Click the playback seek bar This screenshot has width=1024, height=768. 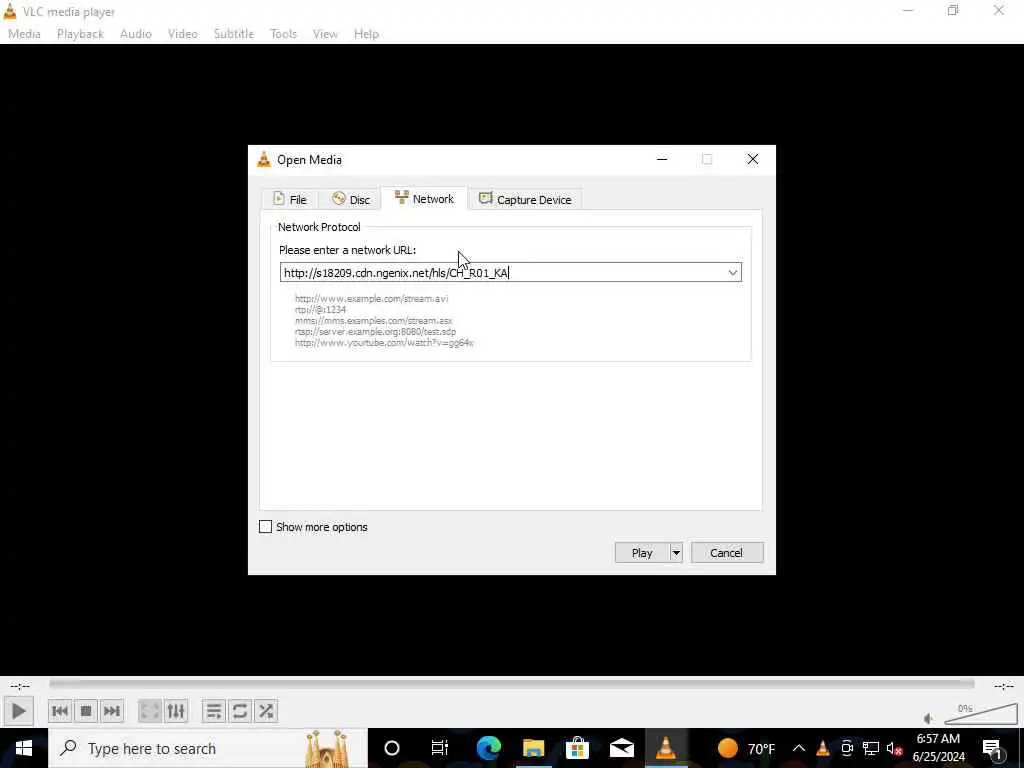pyautogui.click(x=511, y=684)
